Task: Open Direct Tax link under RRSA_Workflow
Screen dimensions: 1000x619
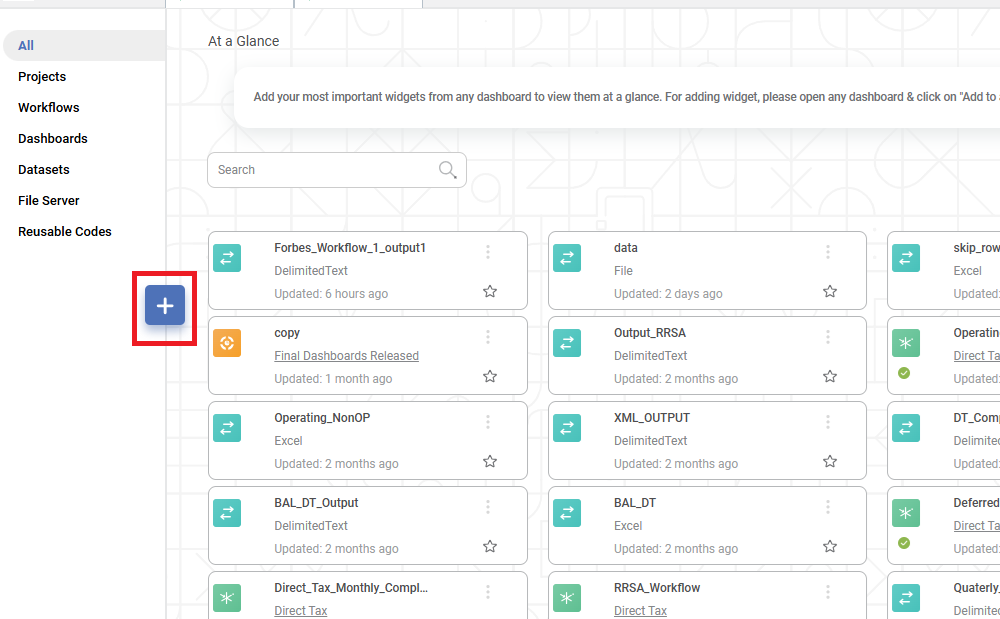Action: pos(640,610)
